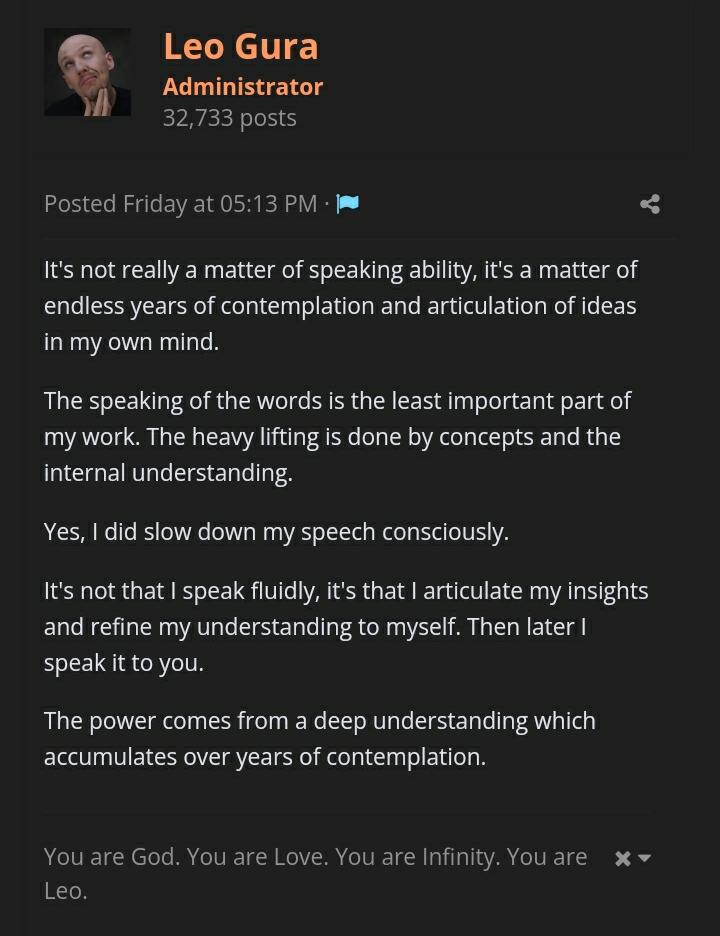View the 32,733 posts count
Image resolution: width=720 pixels, height=936 pixels.
coord(229,118)
